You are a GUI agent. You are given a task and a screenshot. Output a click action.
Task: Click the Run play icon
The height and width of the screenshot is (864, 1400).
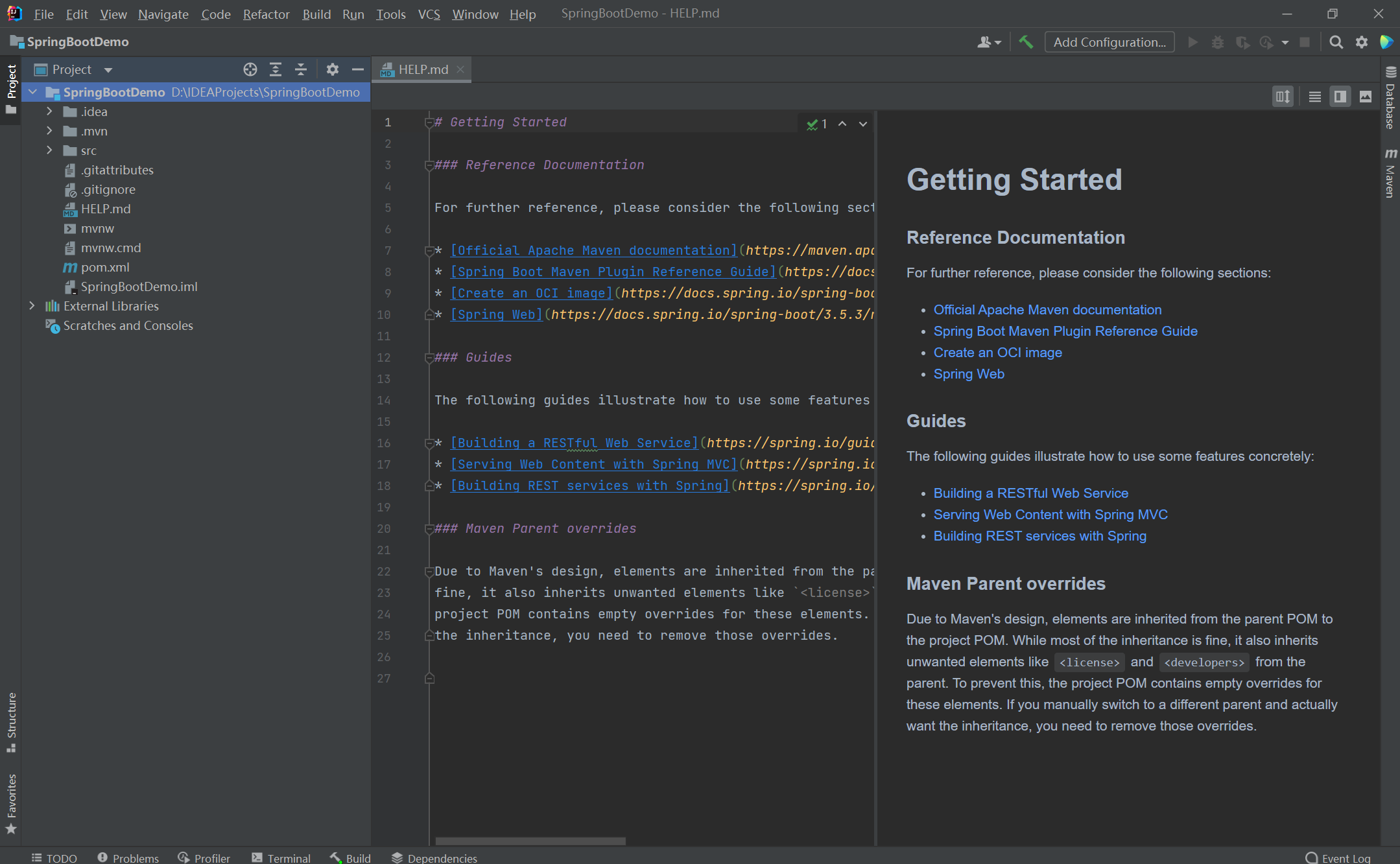tap(1192, 42)
